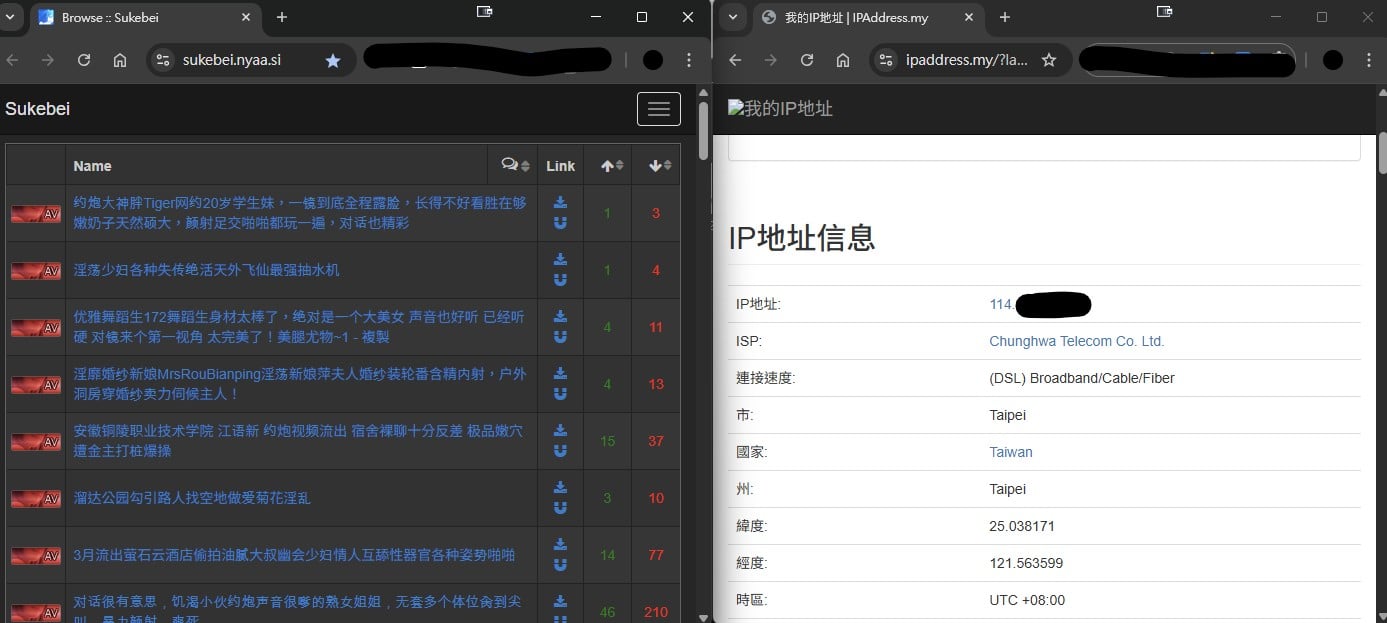The height and width of the screenshot is (623, 1387).
Task: Click the leechers count 210
Action: pos(656,612)
